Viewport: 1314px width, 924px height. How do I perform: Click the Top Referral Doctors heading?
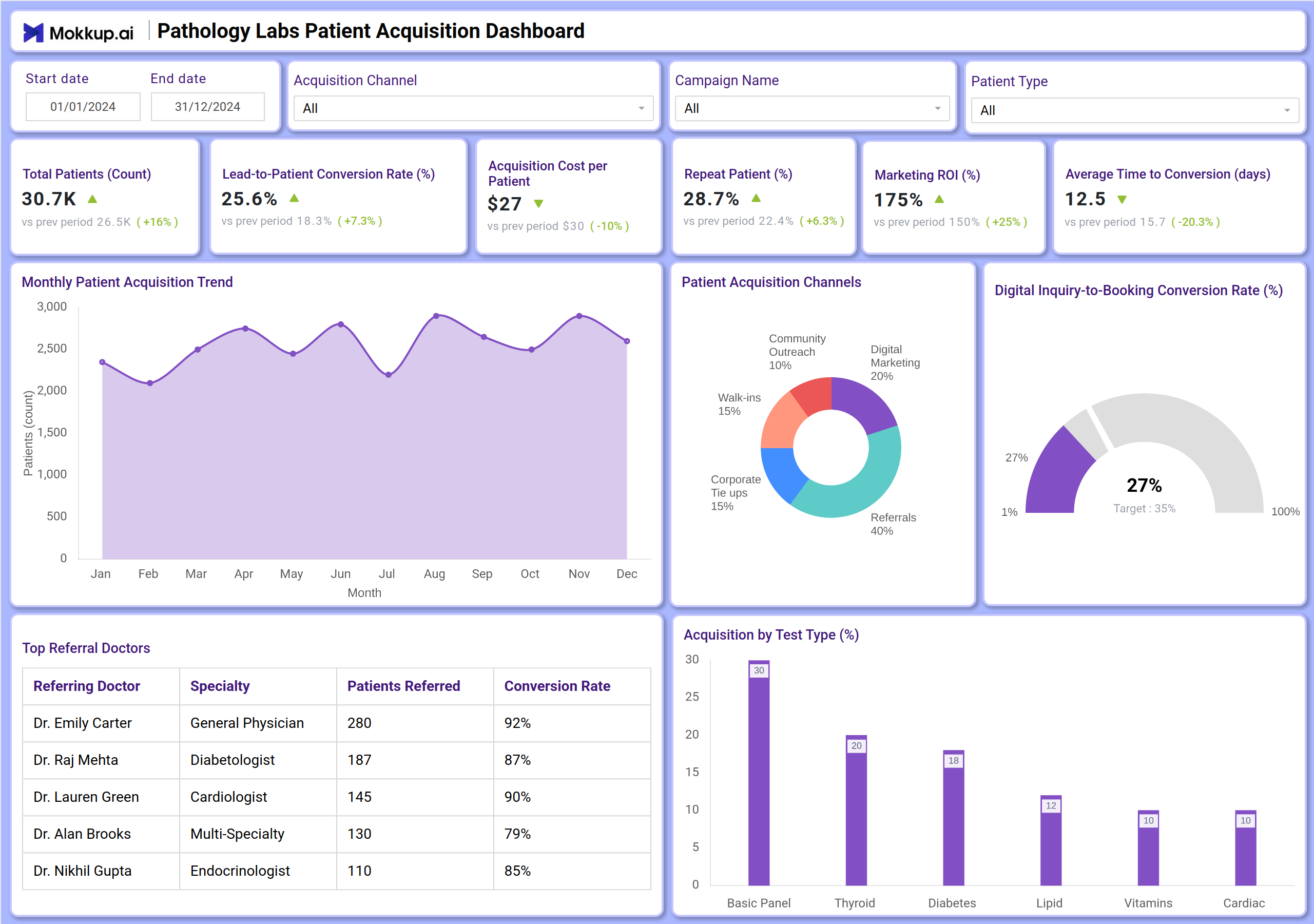[x=86, y=648]
